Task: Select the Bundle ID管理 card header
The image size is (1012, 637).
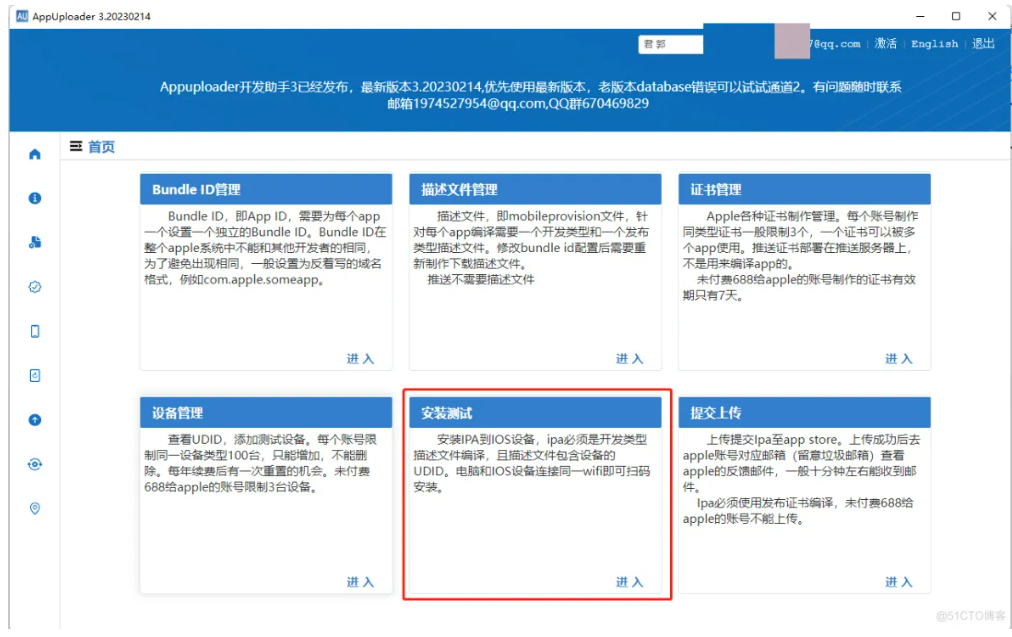Action: (266, 189)
